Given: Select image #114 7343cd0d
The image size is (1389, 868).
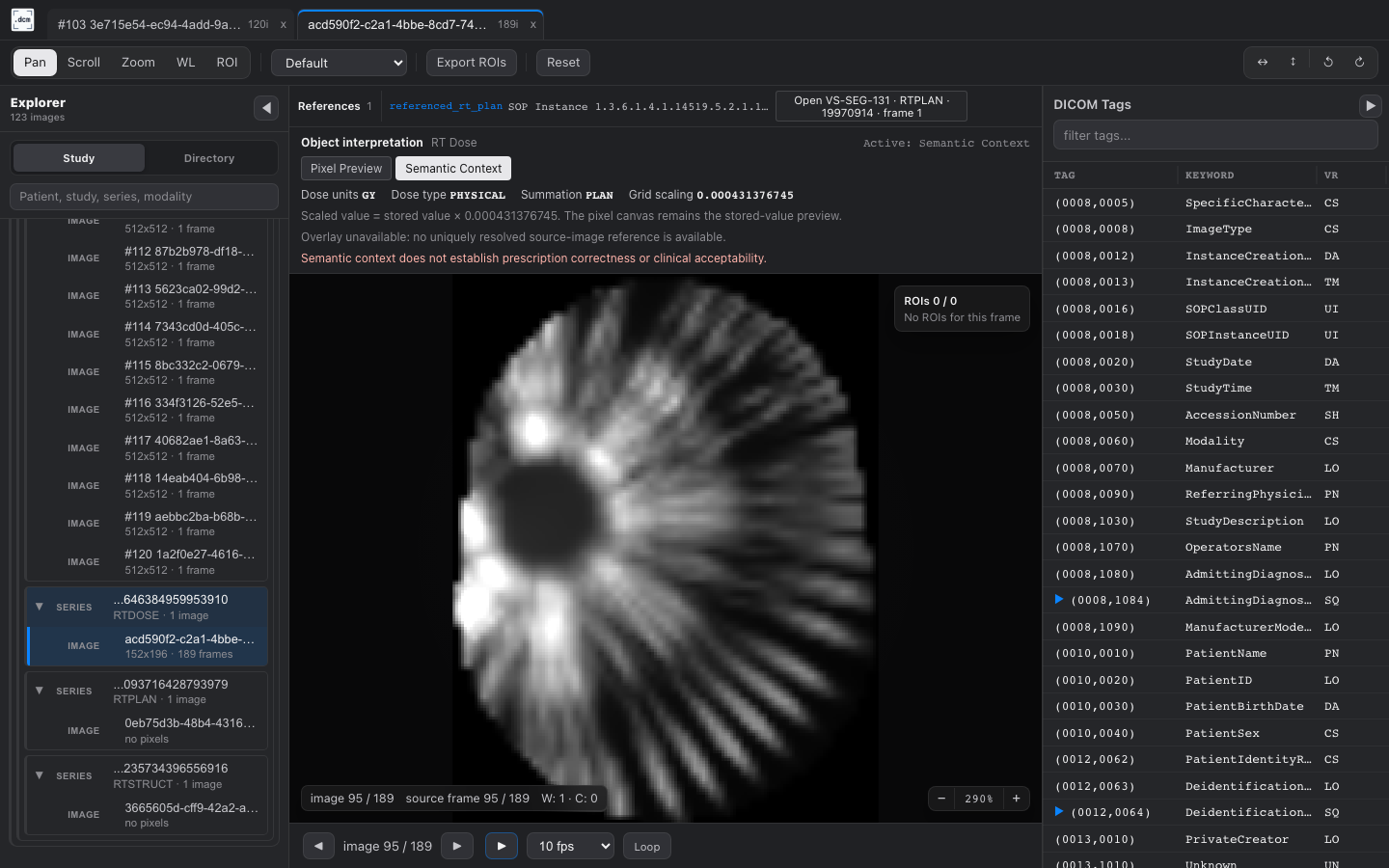Looking at the screenshot, I should (x=147, y=335).
